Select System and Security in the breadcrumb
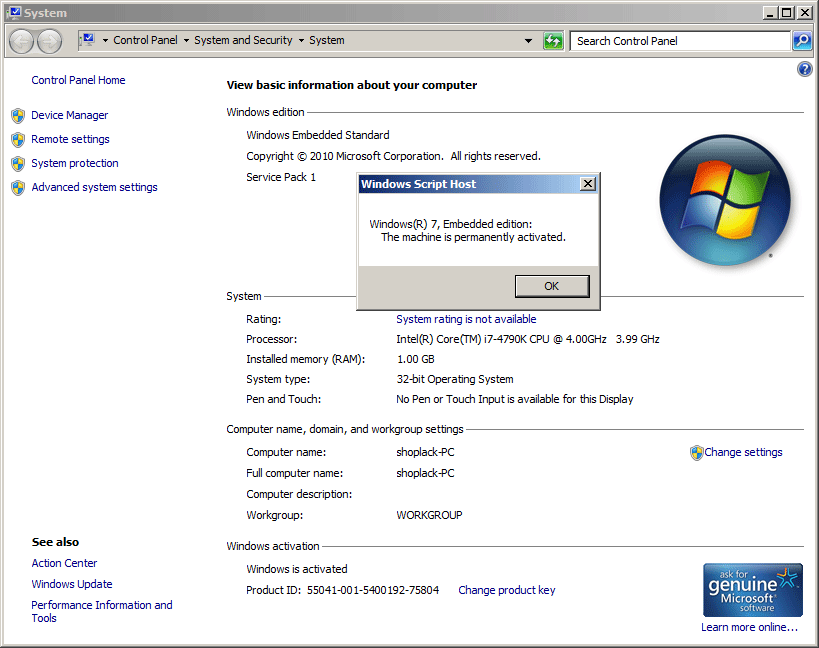819x648 pixels. point(243,40)
